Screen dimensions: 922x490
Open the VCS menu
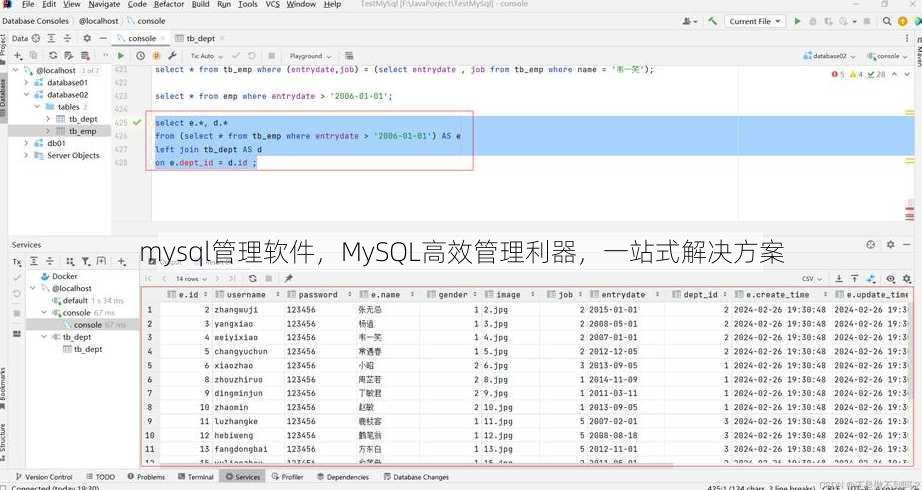click(272, 4)
